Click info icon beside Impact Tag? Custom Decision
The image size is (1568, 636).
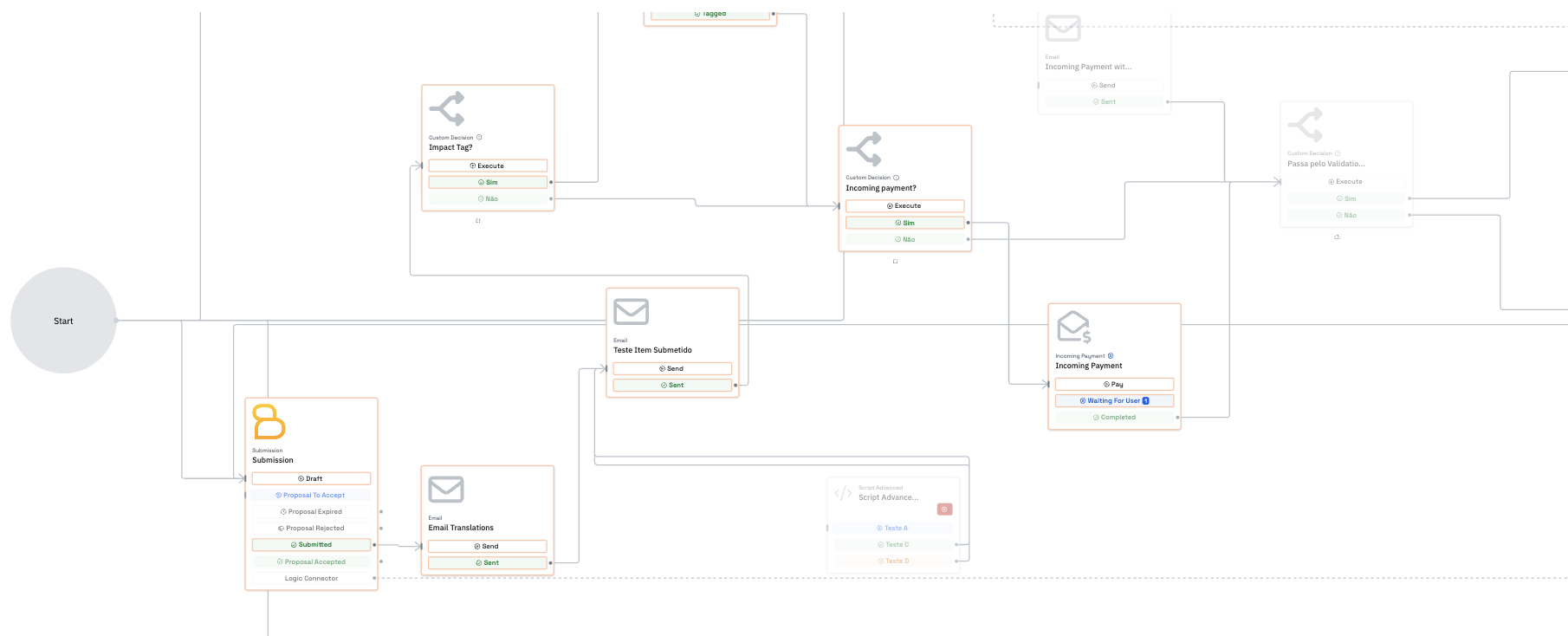point(479,138)
